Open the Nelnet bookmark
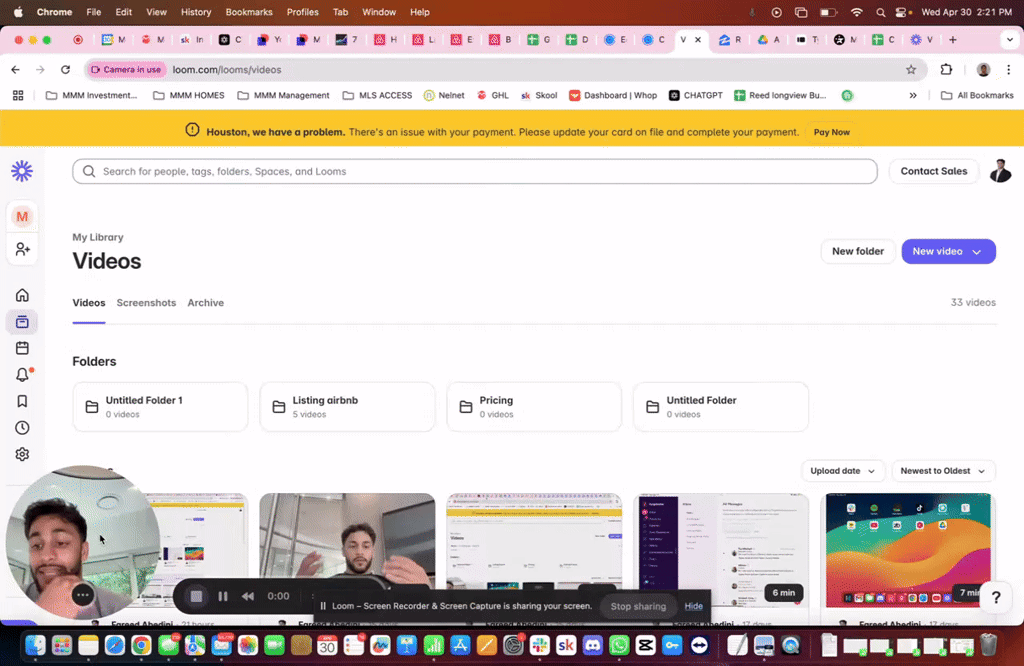 [444, 95]
